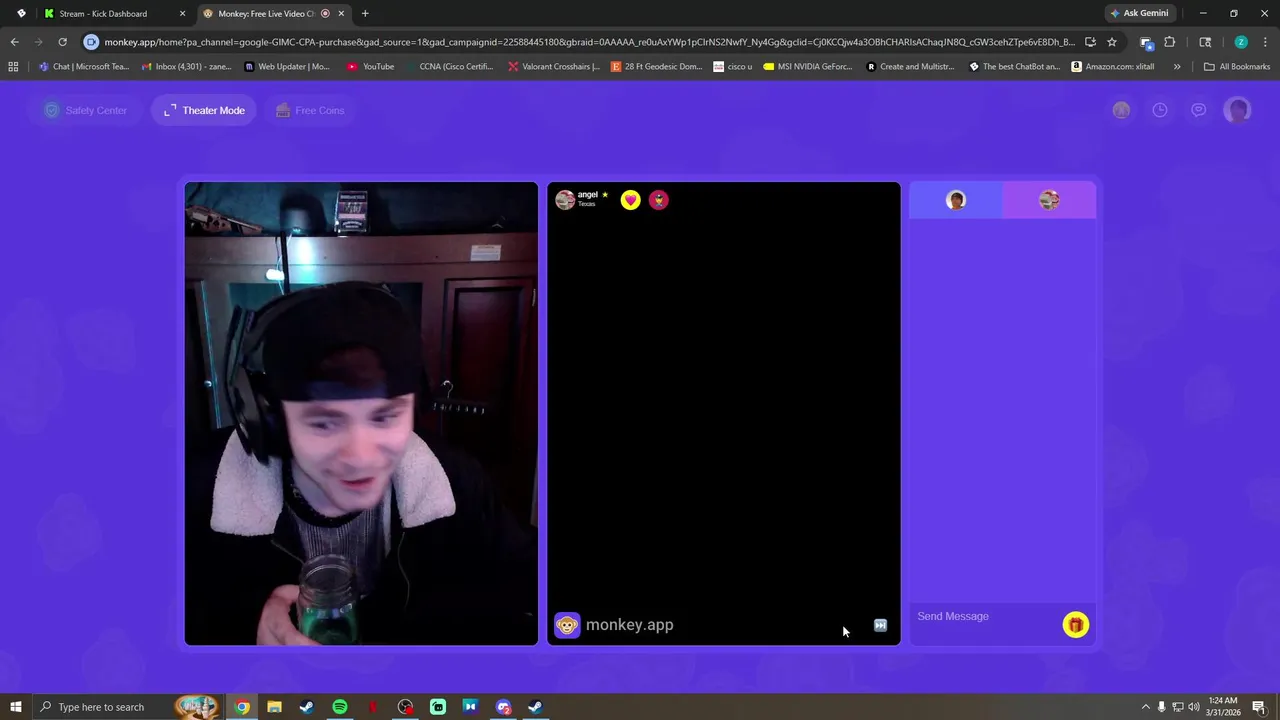Close the Kick Dashboard tab

(x=182, y=14)
